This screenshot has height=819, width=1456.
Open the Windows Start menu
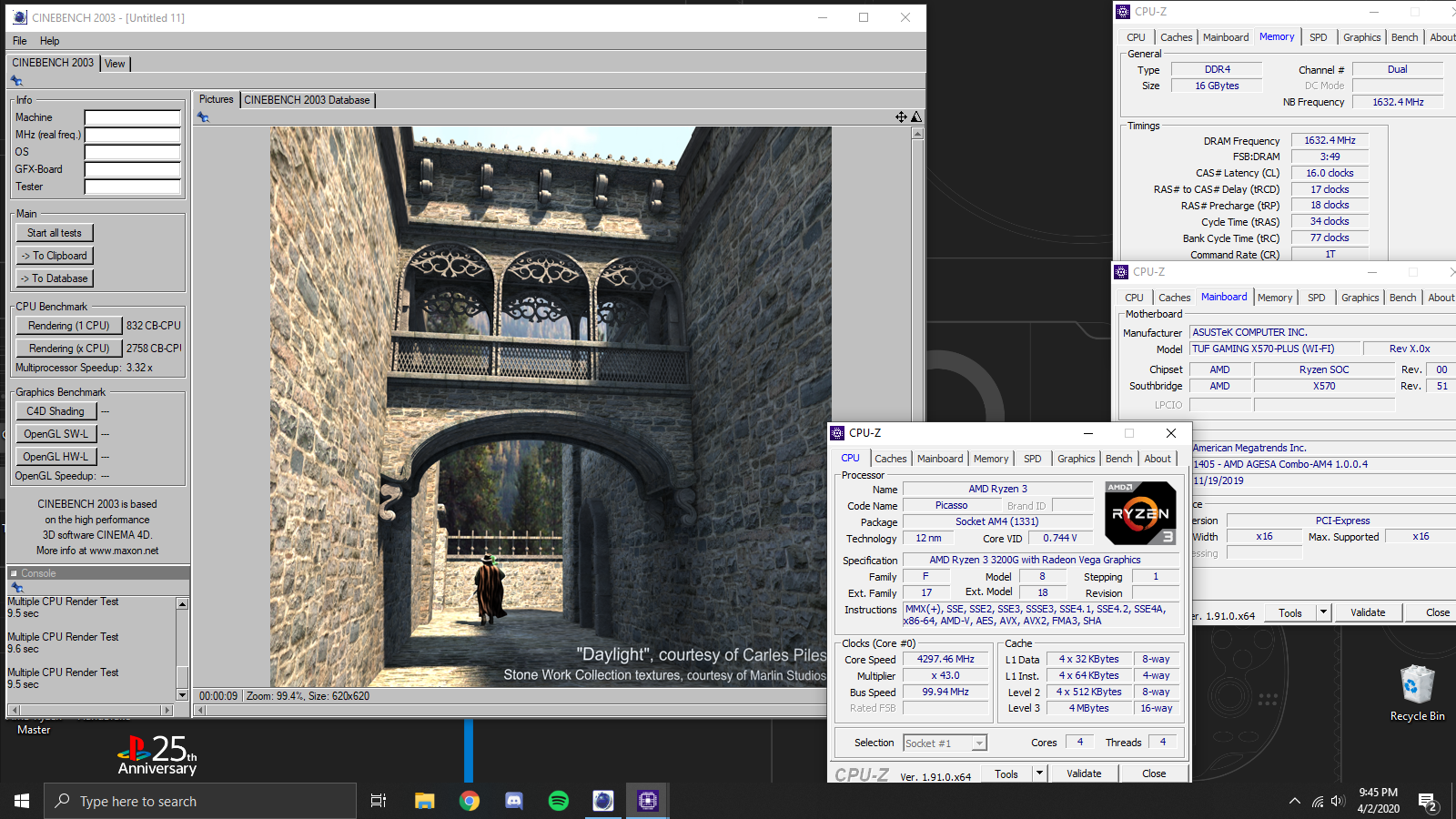tap(22, 801)
